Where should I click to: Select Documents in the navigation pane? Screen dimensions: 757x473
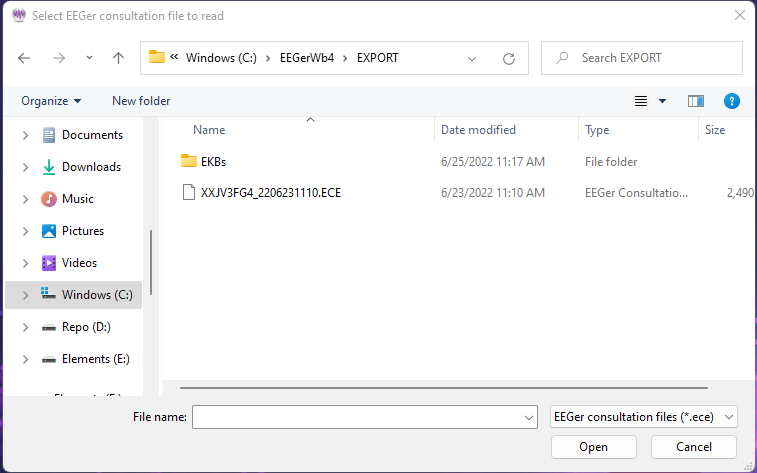coord(92,135)
